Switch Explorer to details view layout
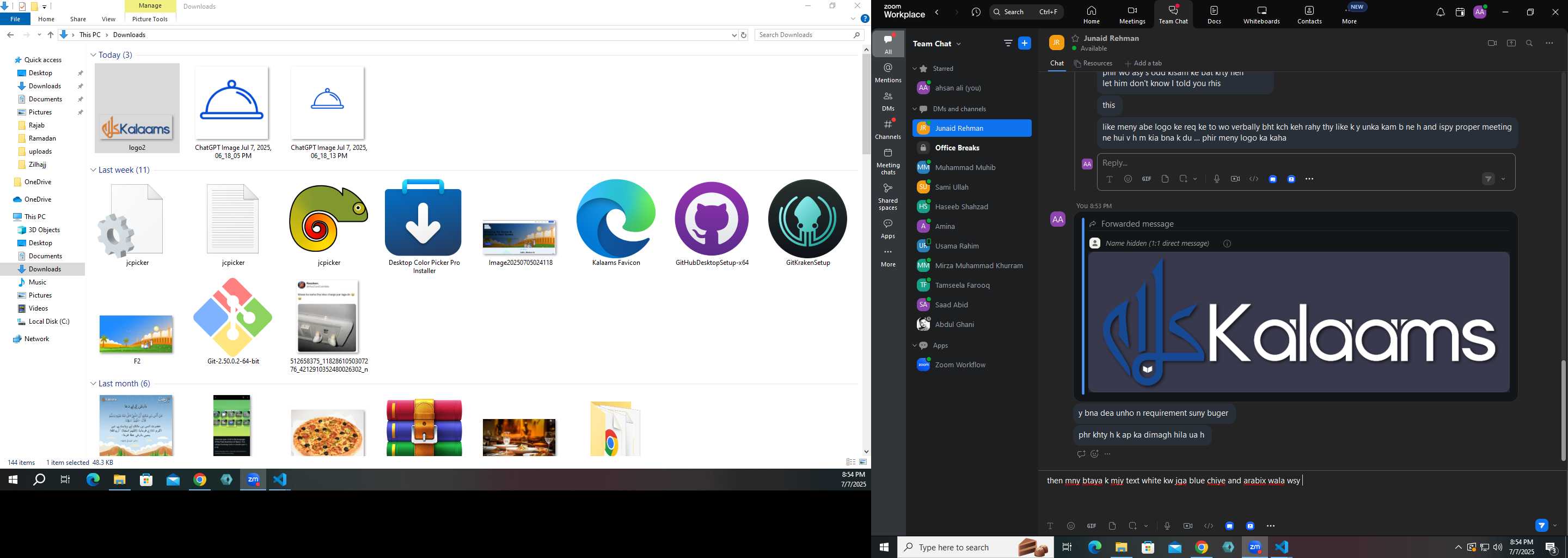 (x=850, y=462)
